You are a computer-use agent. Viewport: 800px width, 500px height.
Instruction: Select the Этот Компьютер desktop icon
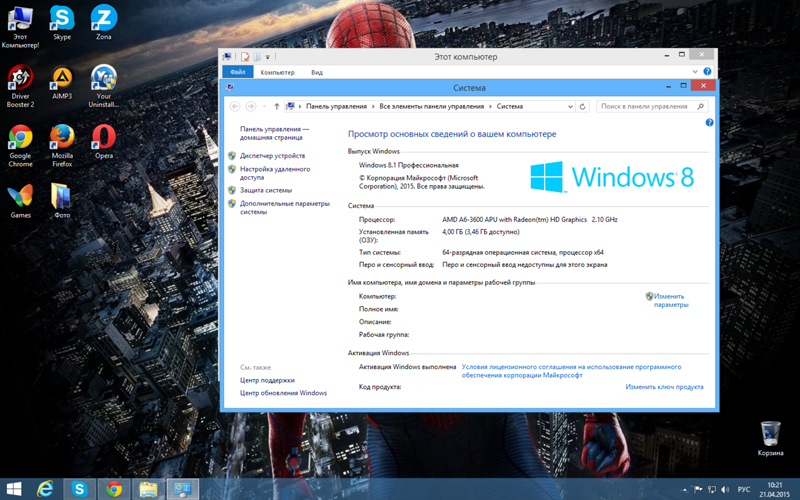20,27
